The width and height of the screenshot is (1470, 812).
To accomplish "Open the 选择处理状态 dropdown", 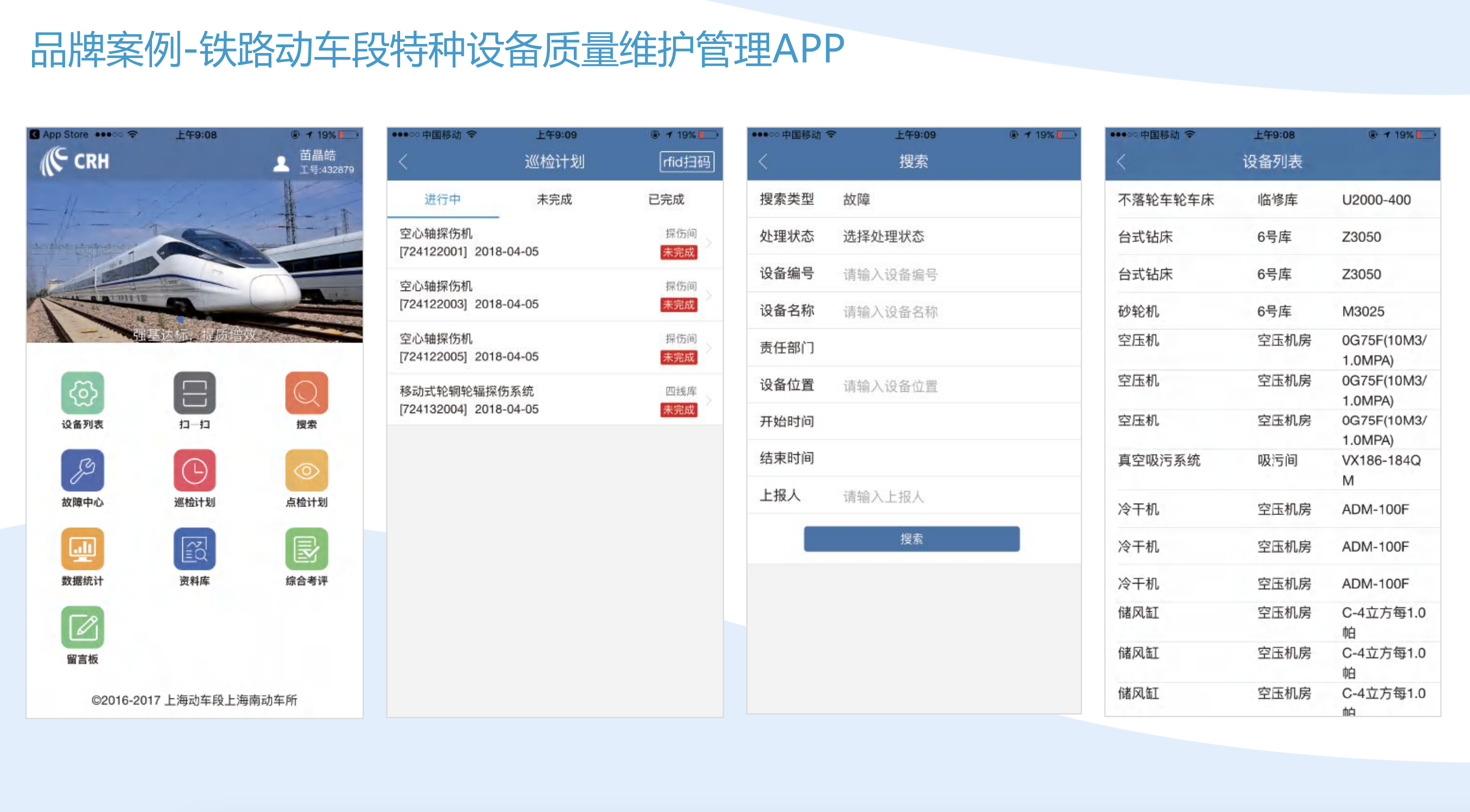I will 914,236.
